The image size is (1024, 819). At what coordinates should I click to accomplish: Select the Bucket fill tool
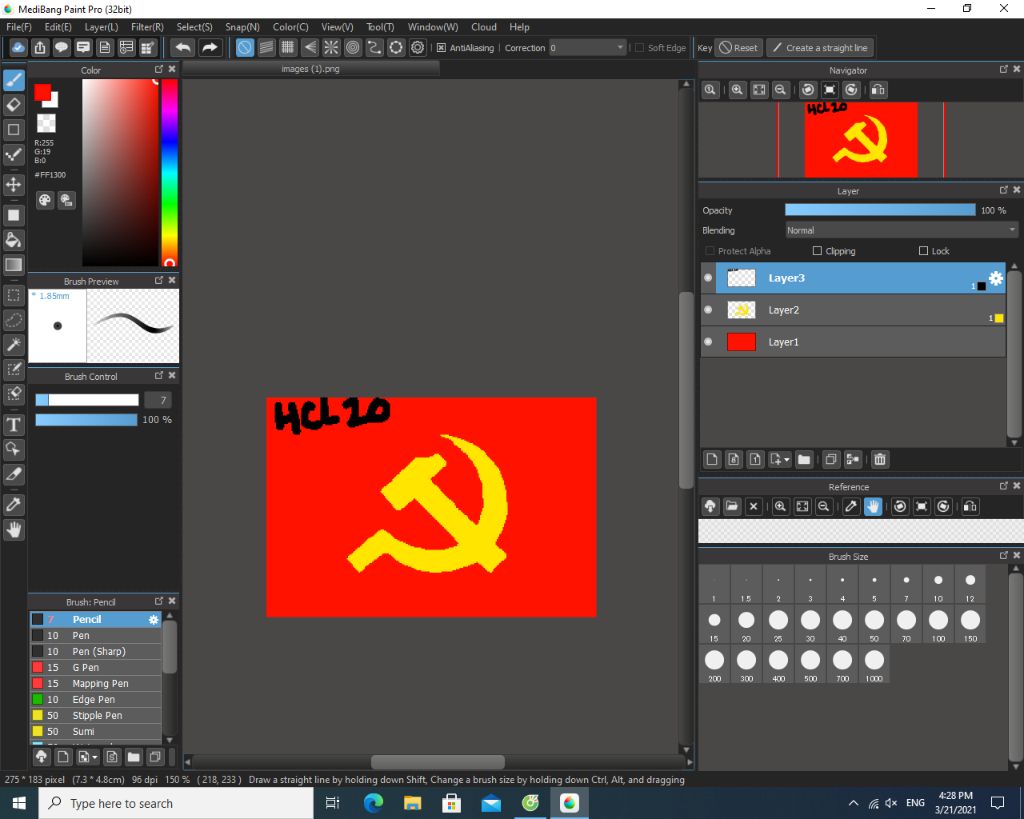[x=14, y=240]
